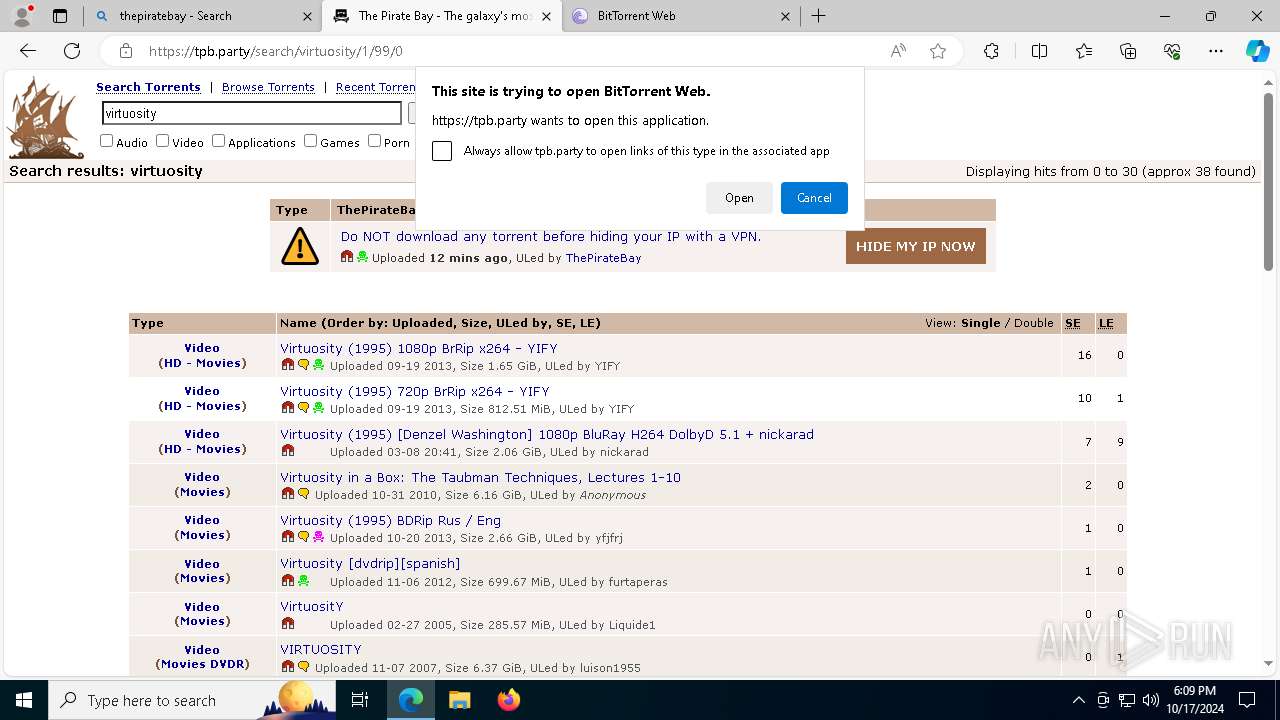Open the Favorites list icon in toolbar
Image resolution: width=1280 pixels, height=720 pixels.
pyautogui.click(x=1084, y=51)
